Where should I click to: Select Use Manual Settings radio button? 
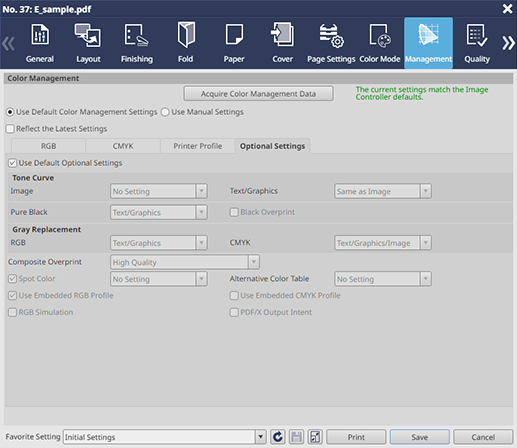(165, 112)
